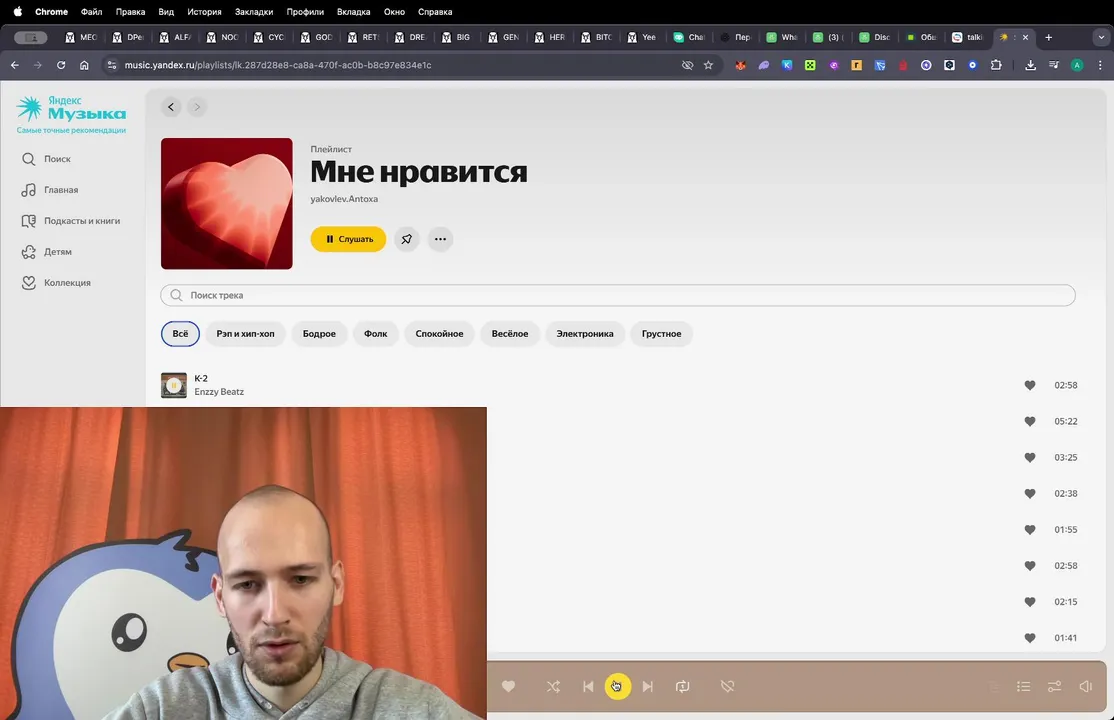Filter tracks by Рэп и хип-хоп
Image resolution: width=1114 pixels, height=720 pixels.
click(x=245, y=333)
